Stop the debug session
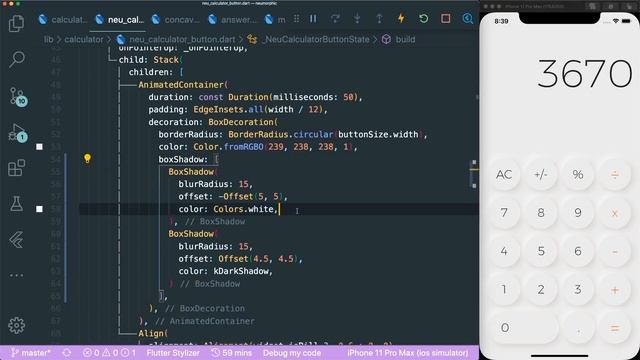640x360 pixels. click(x=446, y=18)
